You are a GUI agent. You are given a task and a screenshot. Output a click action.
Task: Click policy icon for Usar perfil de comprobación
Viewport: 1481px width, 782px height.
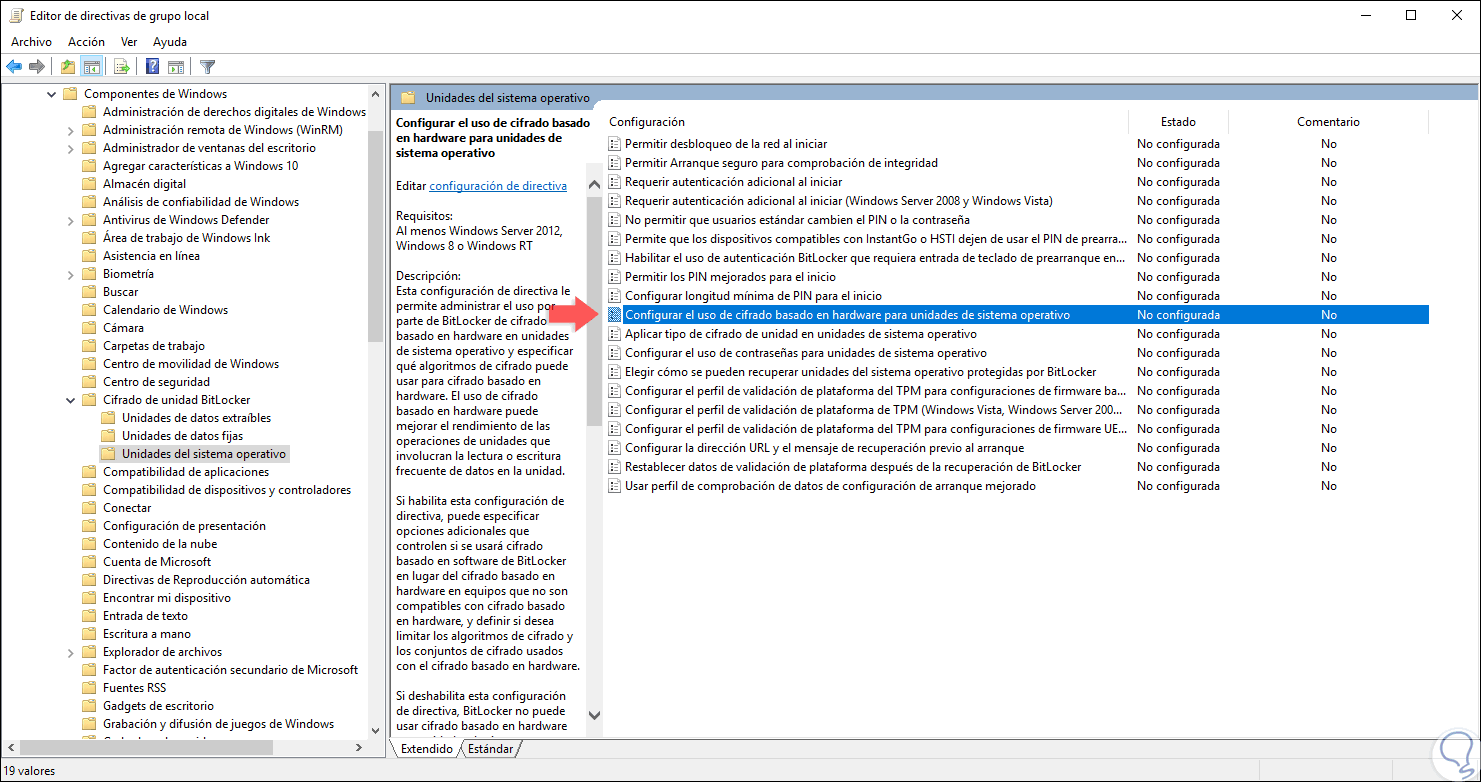click(615, 486)
